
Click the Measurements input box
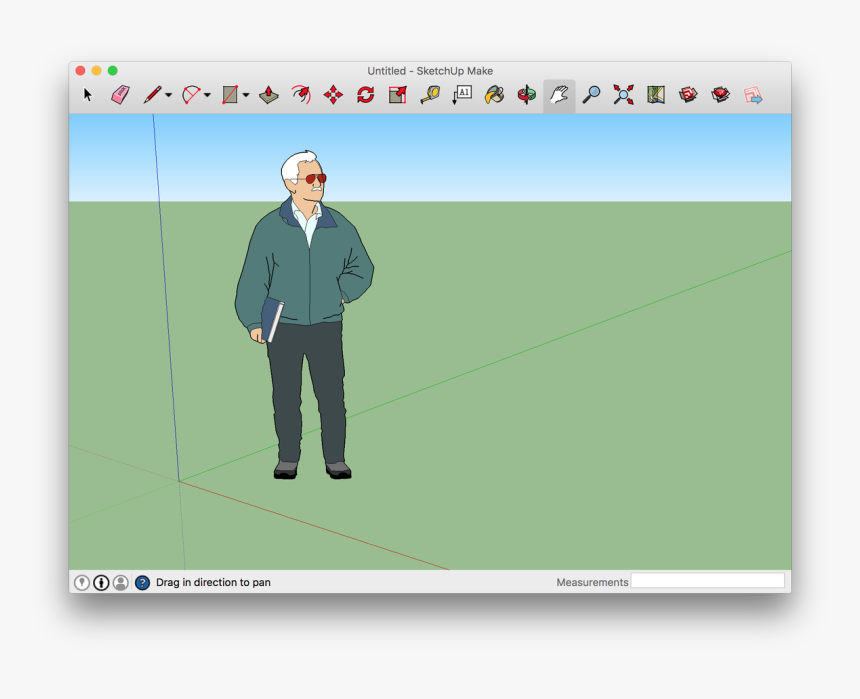708,581
